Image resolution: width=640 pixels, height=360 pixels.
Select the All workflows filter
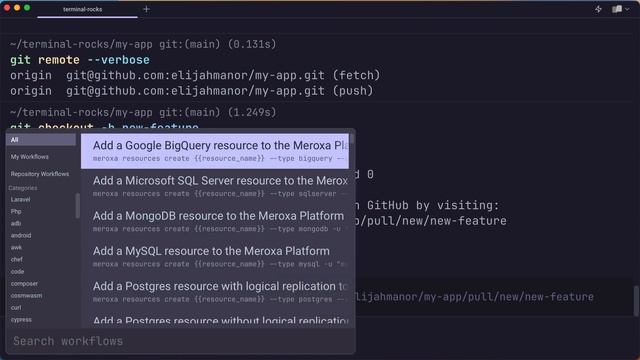[41, 140]
